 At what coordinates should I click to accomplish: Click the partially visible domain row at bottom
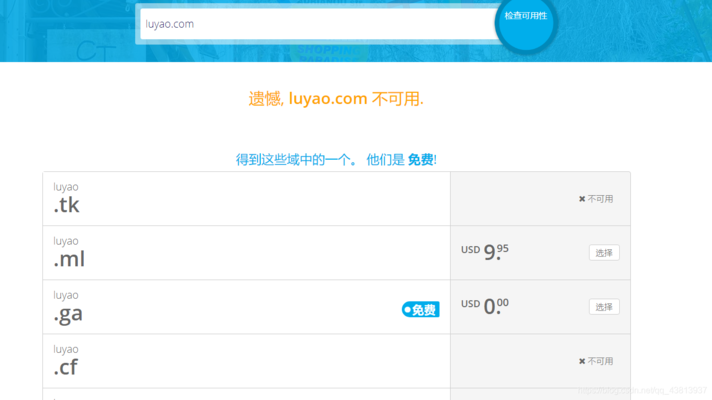click(x=336, y=394)
